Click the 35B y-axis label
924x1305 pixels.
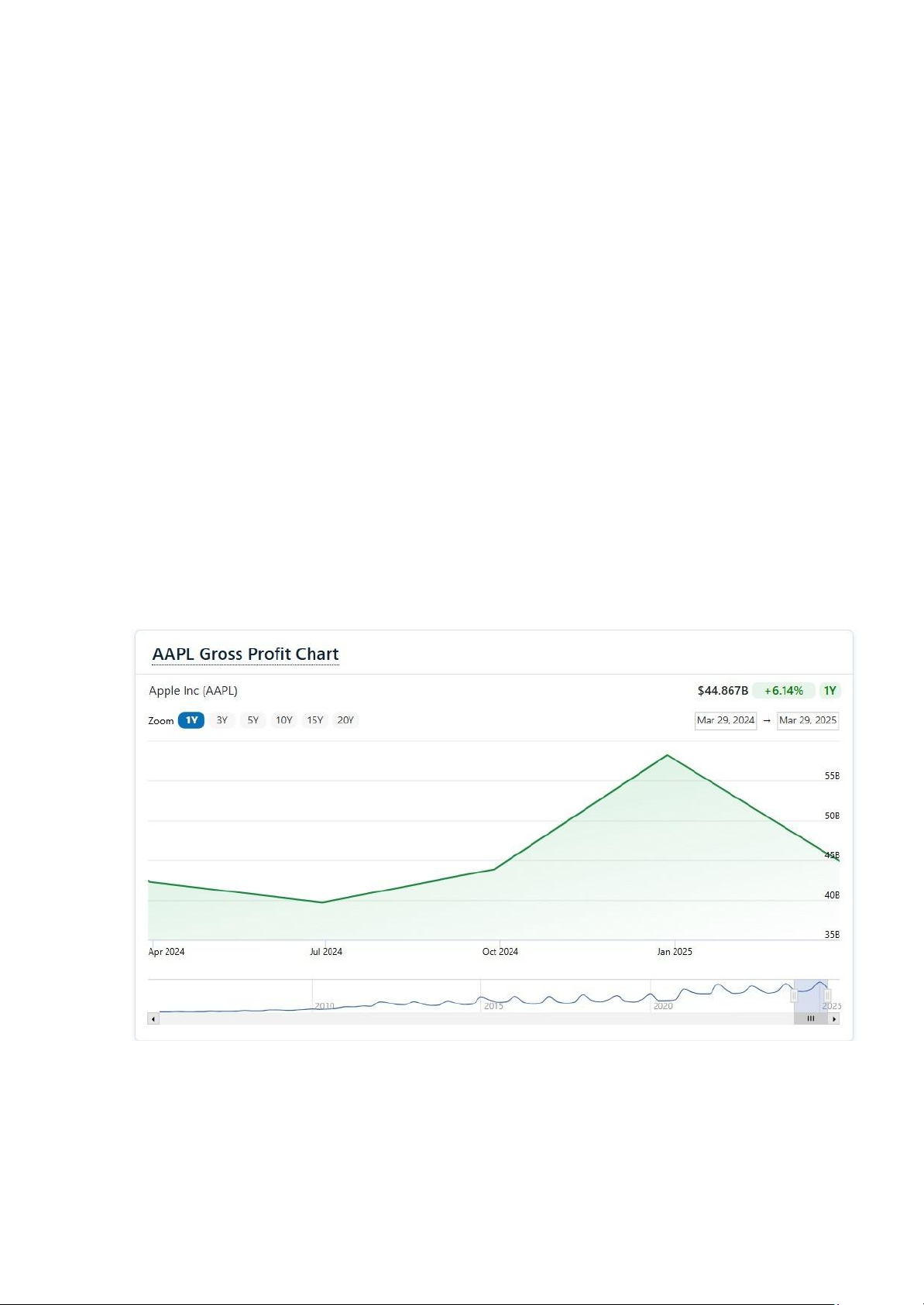pyautogui.click(x=832, y=935)
